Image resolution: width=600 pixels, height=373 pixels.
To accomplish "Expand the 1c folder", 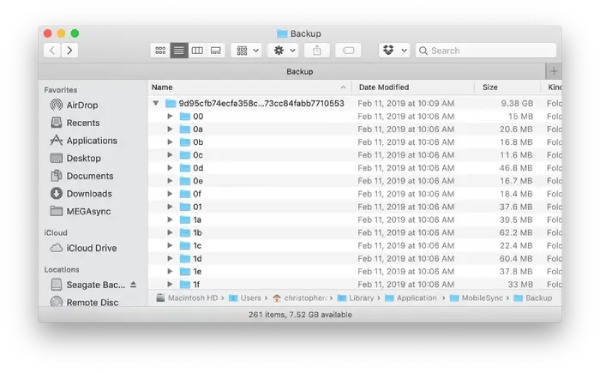I will (170, 246).
